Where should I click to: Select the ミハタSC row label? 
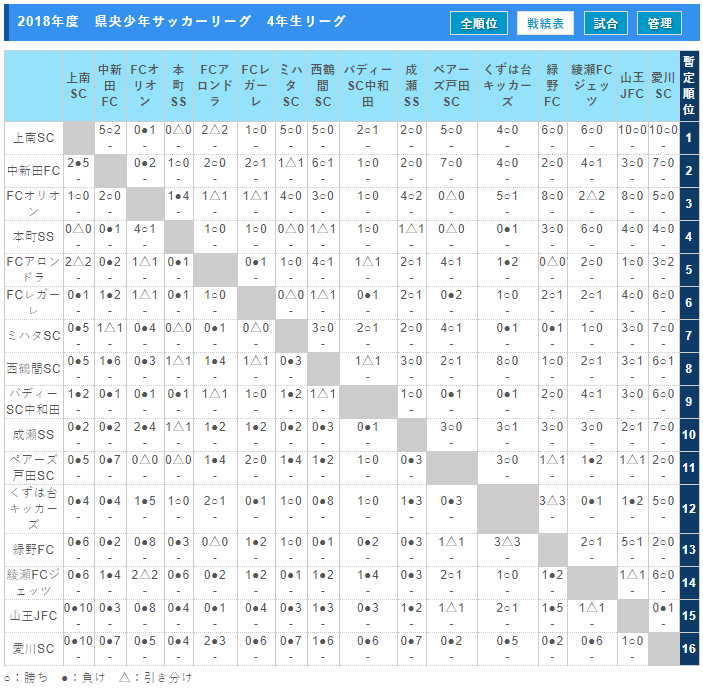click(x=34, y=336)
